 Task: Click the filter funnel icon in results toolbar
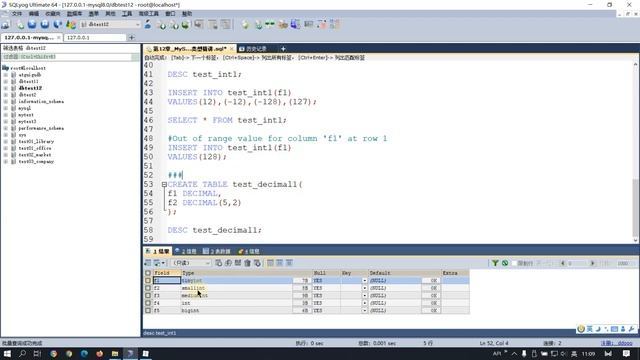(x=495, y=263)
